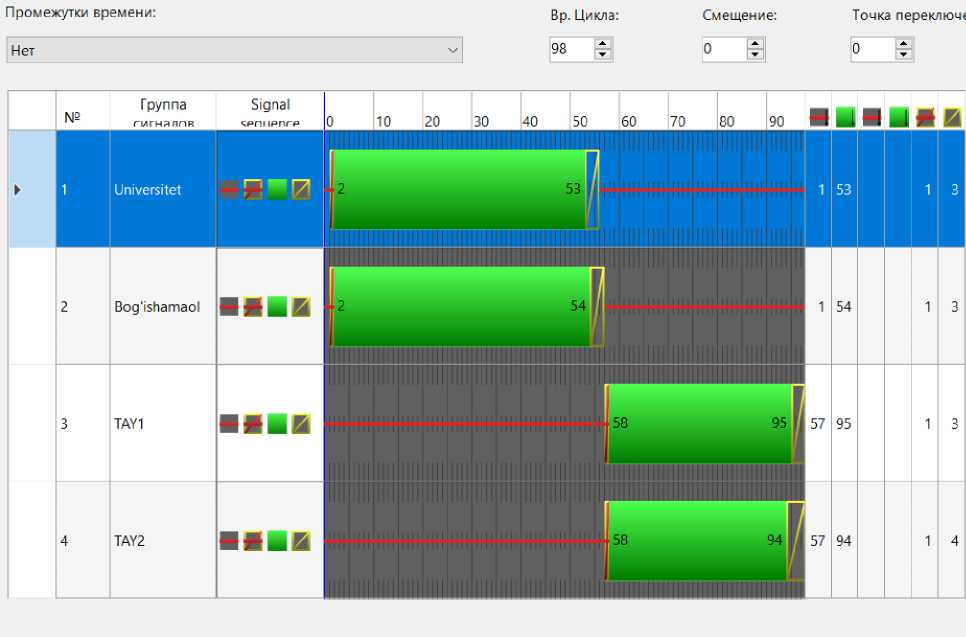Click the leftmost red icon in the column header
The width and height of the screenshot is (966, 637).
tap(819, 117)
